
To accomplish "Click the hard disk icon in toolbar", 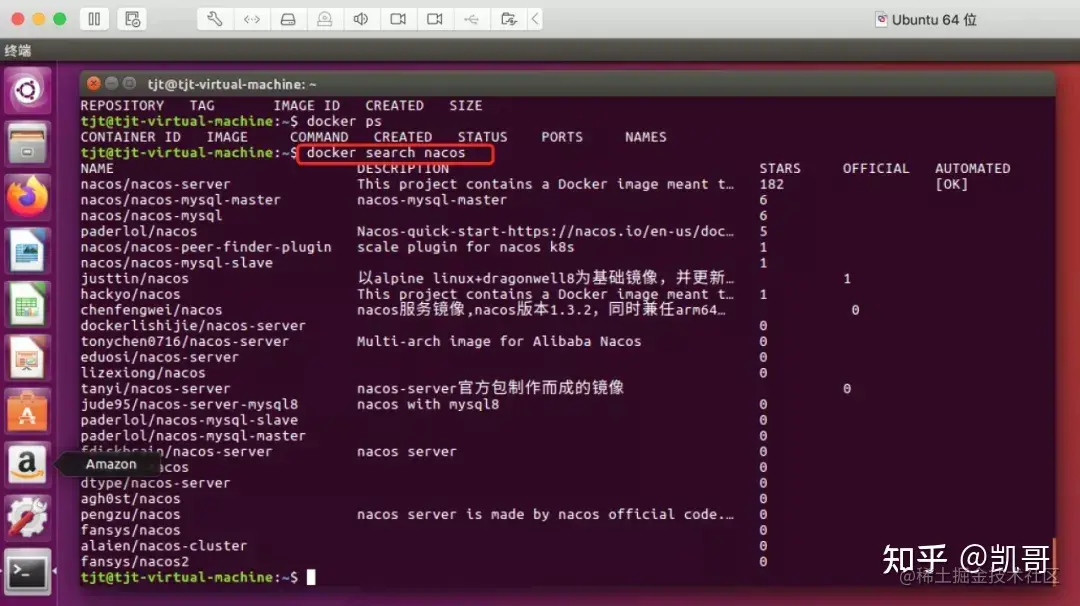I will click(288, 19).
